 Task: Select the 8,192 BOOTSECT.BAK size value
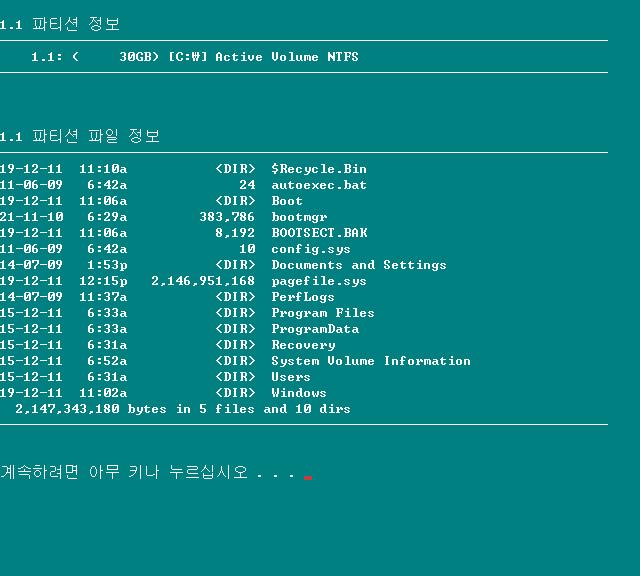pos(235,233)
